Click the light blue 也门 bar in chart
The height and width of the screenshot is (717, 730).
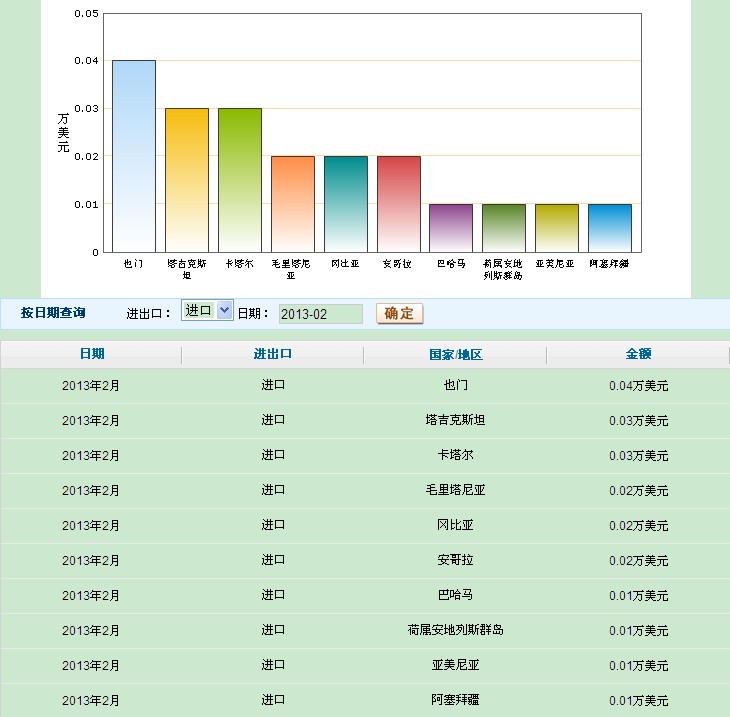[x=133, y=155]
